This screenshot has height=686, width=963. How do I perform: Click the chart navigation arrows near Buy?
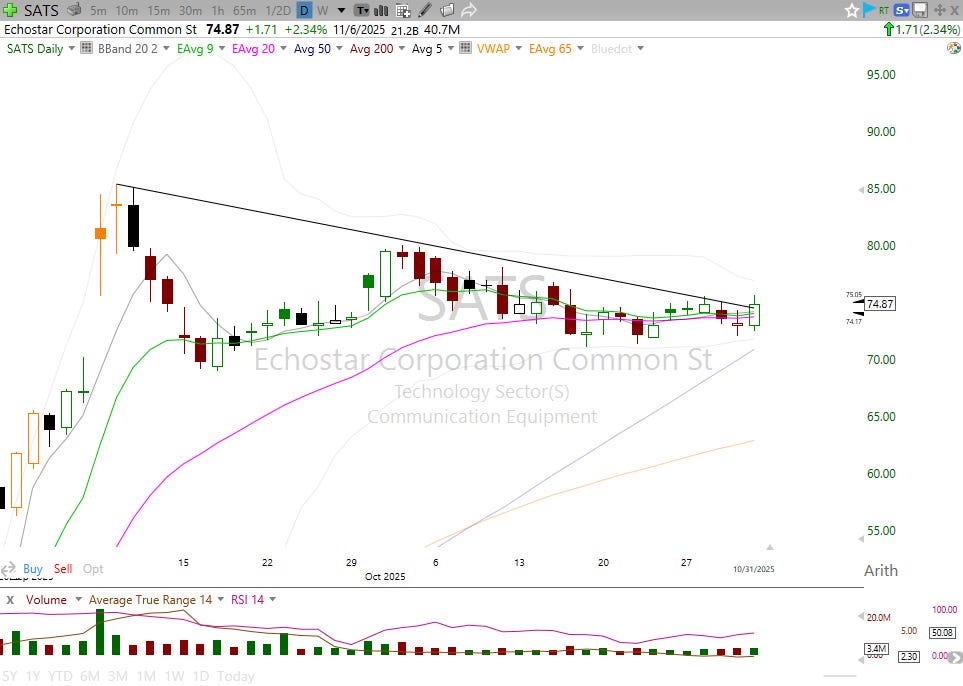pos(8,568)
